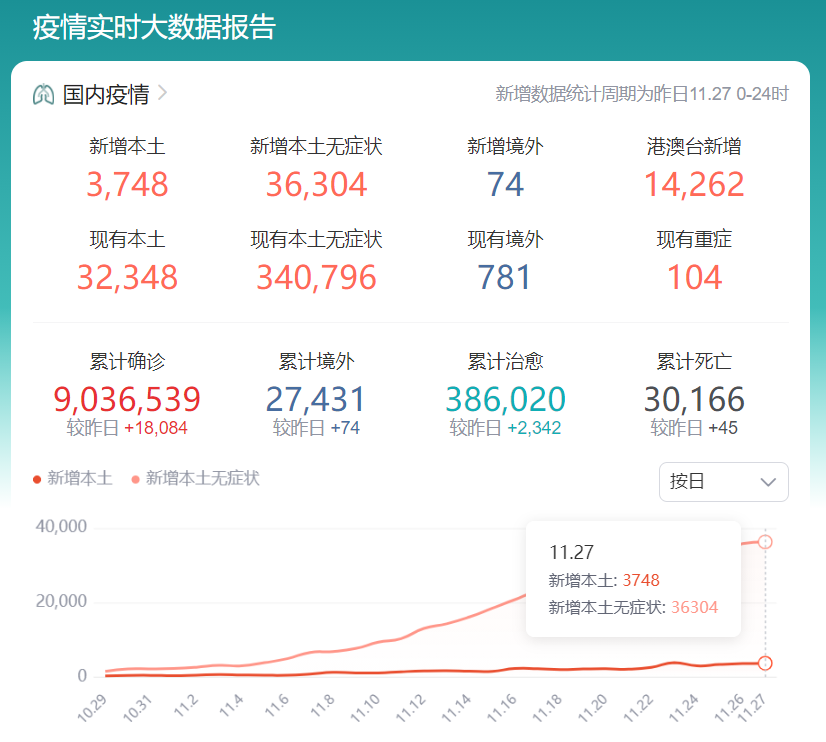826x742 pixels.
Task: Open the 国内疫情 section heading
Action: 106,95
